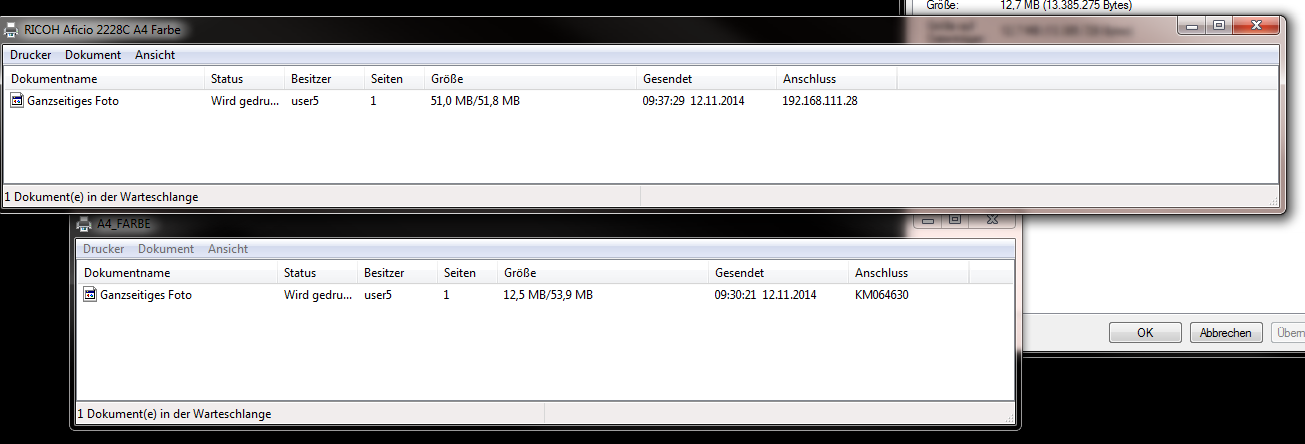1305x444 pixels.
Task: Open the Dokument menu in RICOH window
Action: (93, 55)
